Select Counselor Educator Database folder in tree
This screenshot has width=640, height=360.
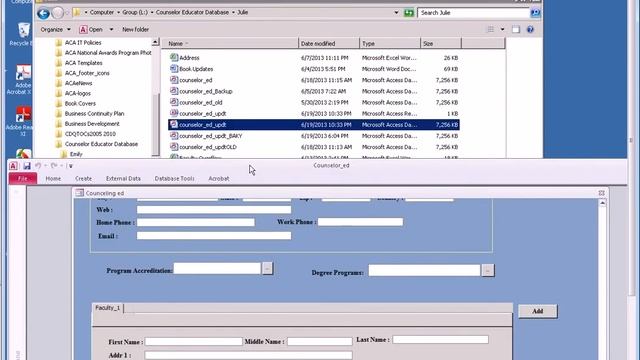click(x=101, y=144)
